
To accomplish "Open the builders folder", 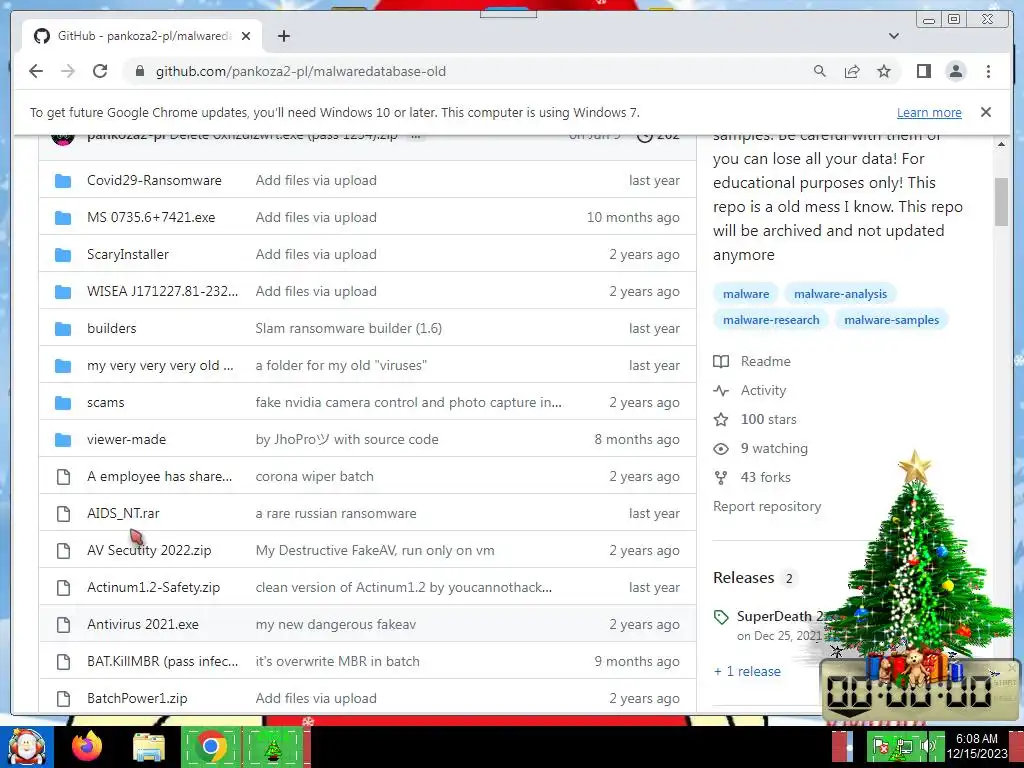I will [x=112, y=328].
